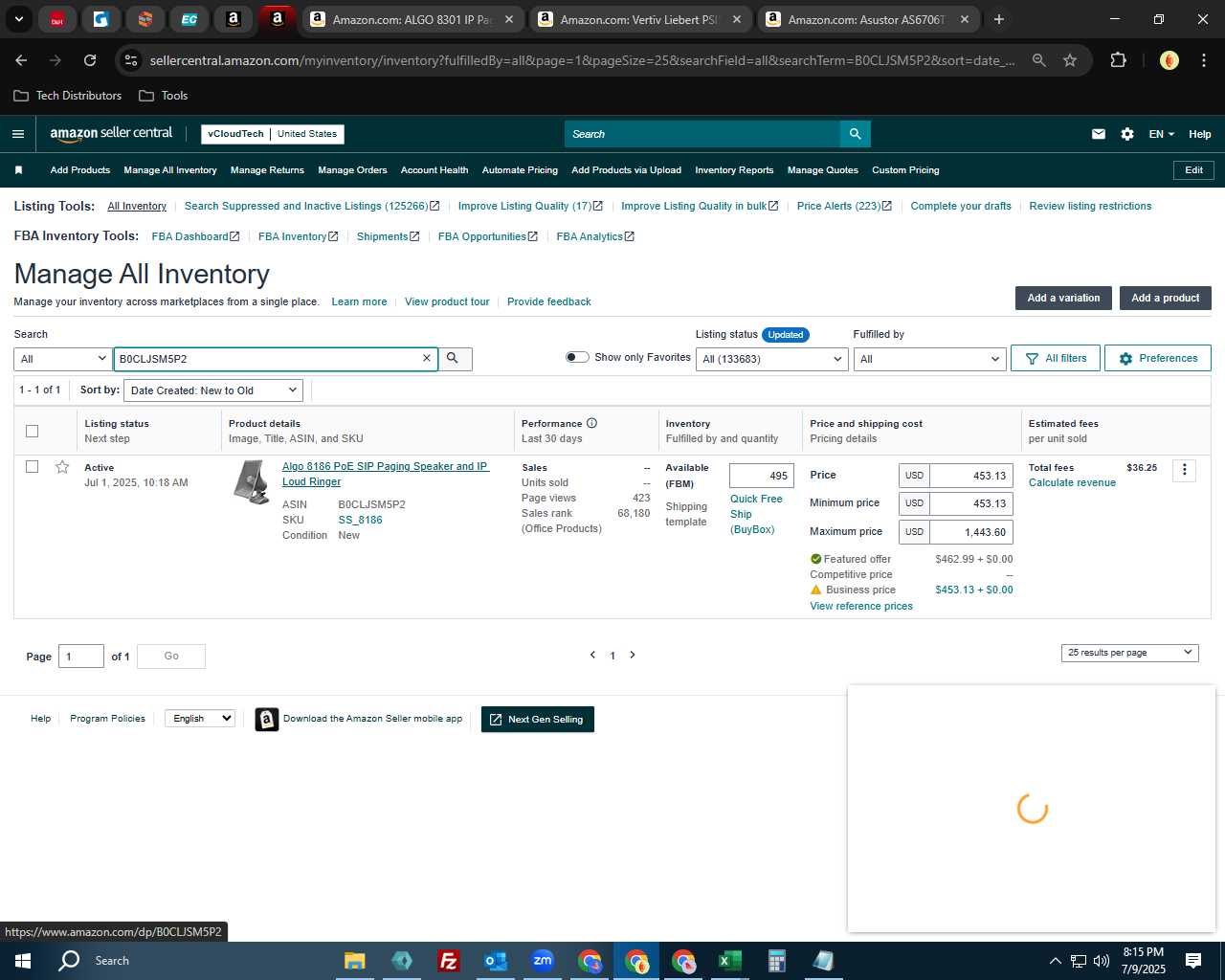
Task: Open the settings gear icon
Action: click(x=1127, y=134)
